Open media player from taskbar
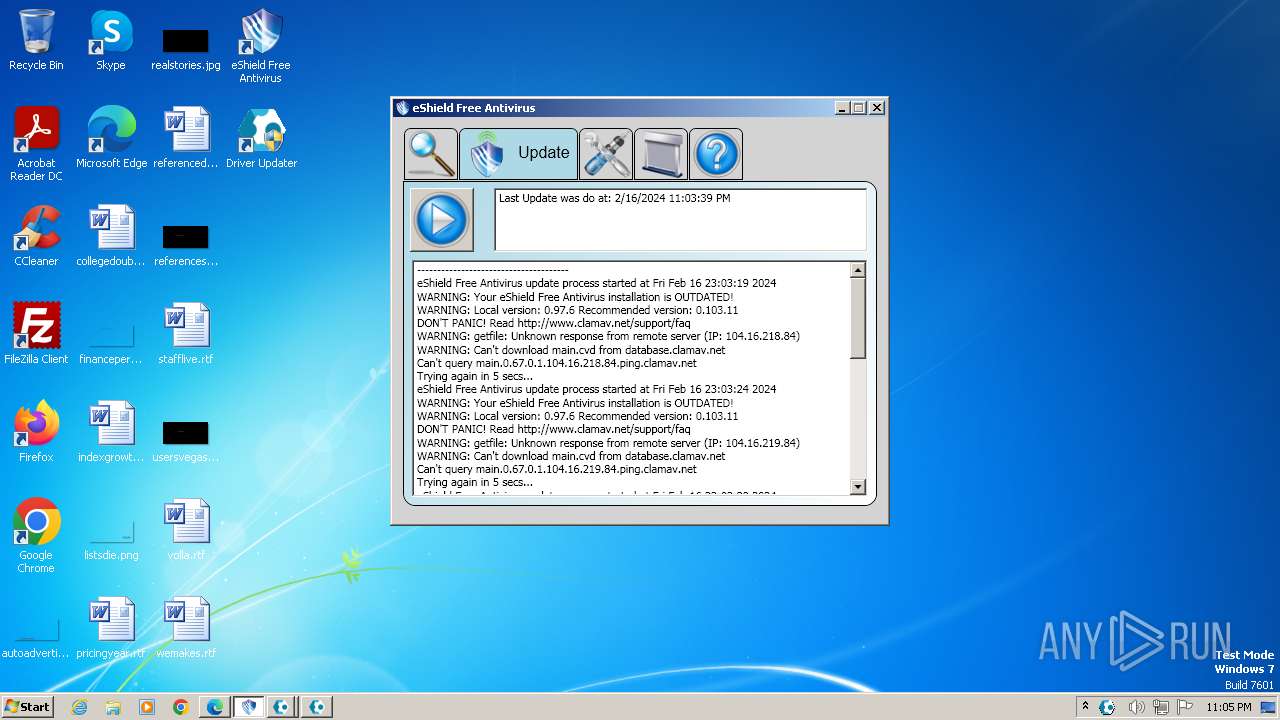Viewport: 1280px width, 720px height. coord(147,707)
